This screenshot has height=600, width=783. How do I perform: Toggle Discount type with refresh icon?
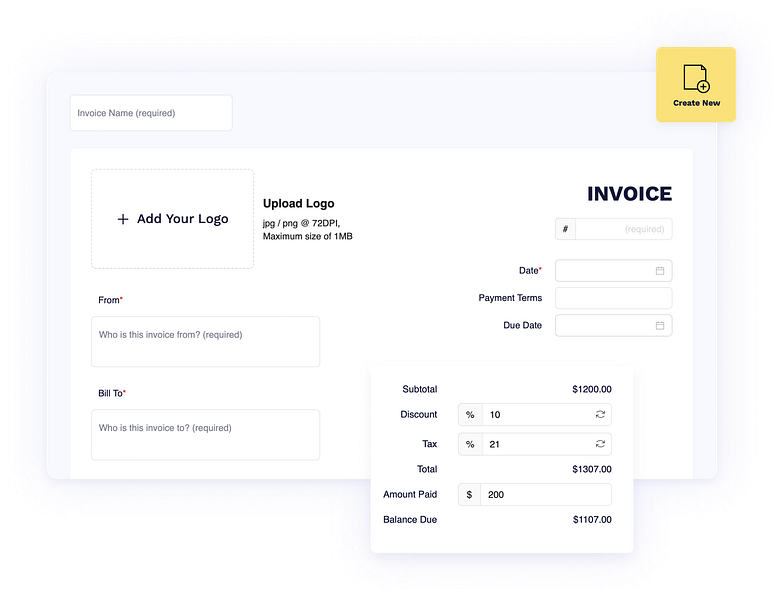coord(600,414)
